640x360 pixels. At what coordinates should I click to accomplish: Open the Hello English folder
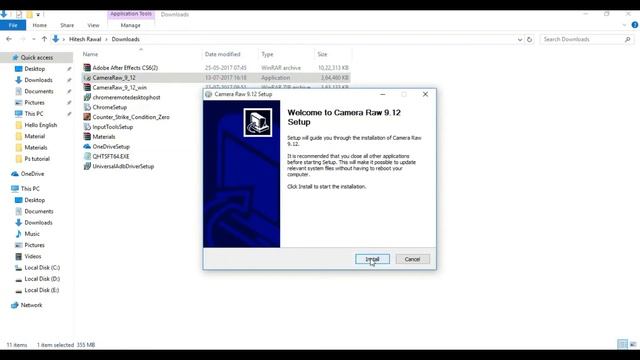pos(41,125)
